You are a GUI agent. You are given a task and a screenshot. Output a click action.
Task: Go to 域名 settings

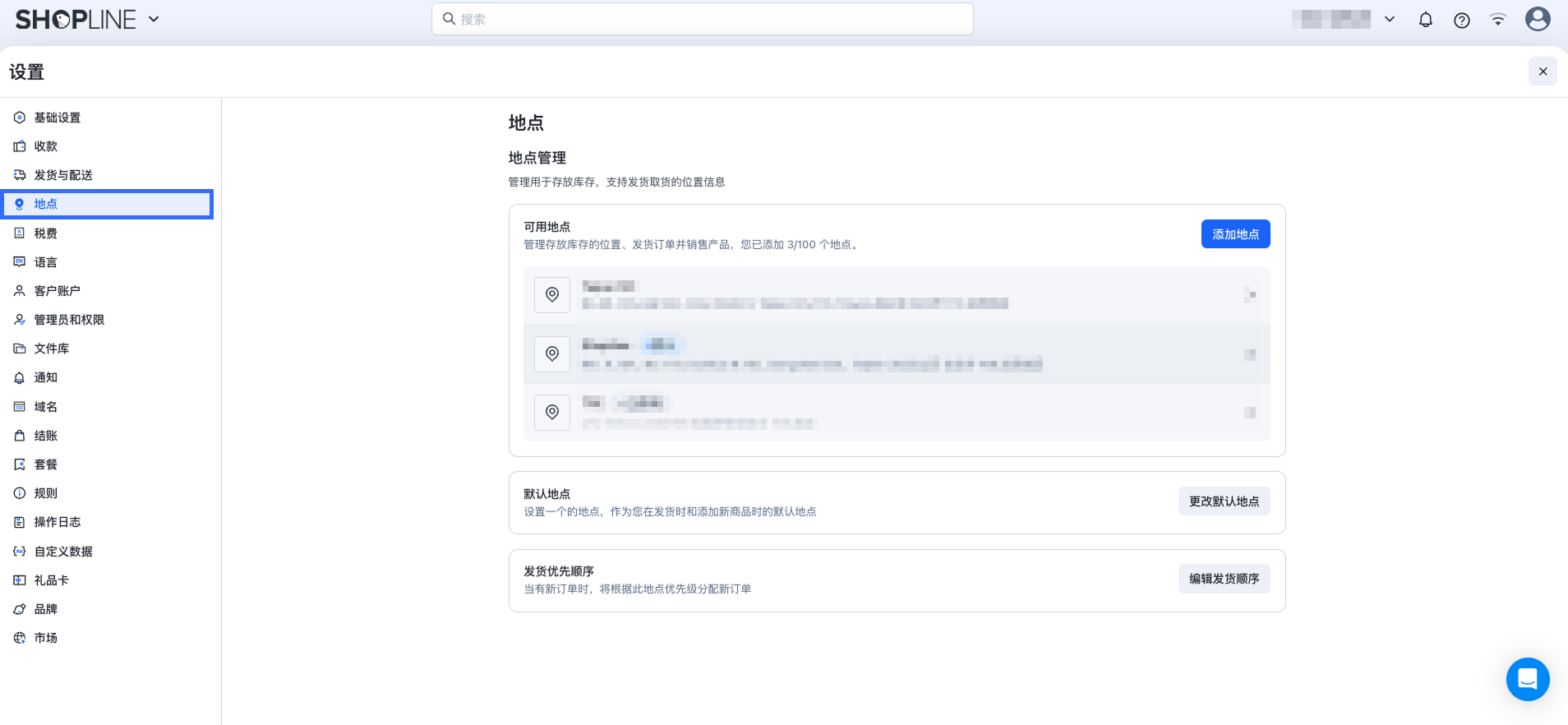point(108,407)
